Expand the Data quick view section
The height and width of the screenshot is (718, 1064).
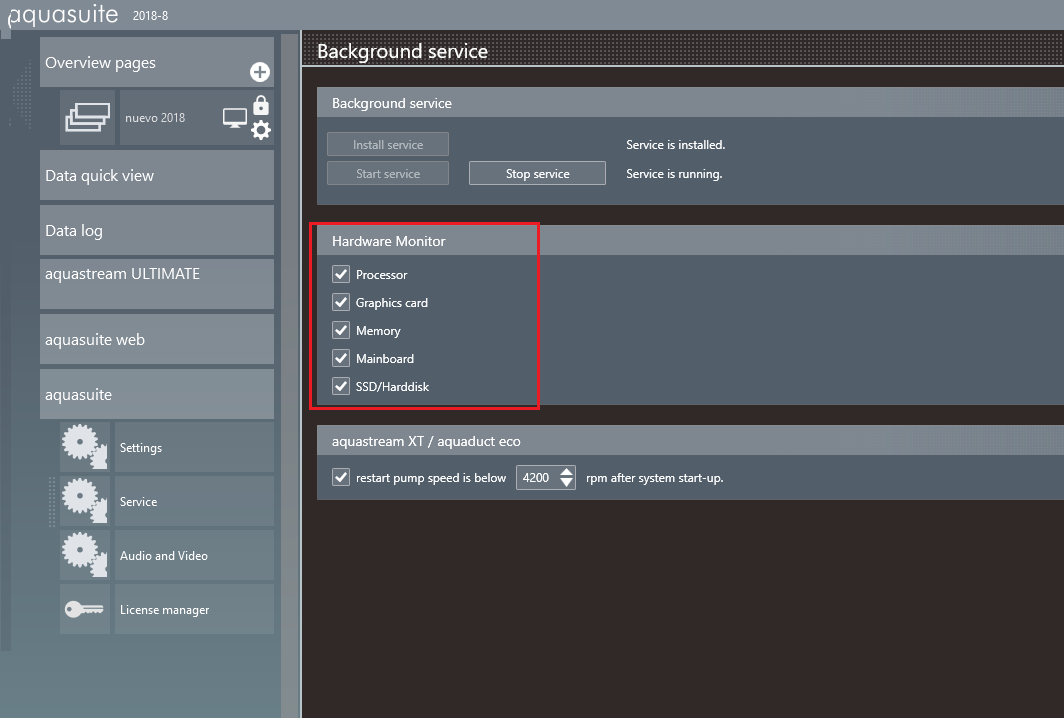coord(157,176)
